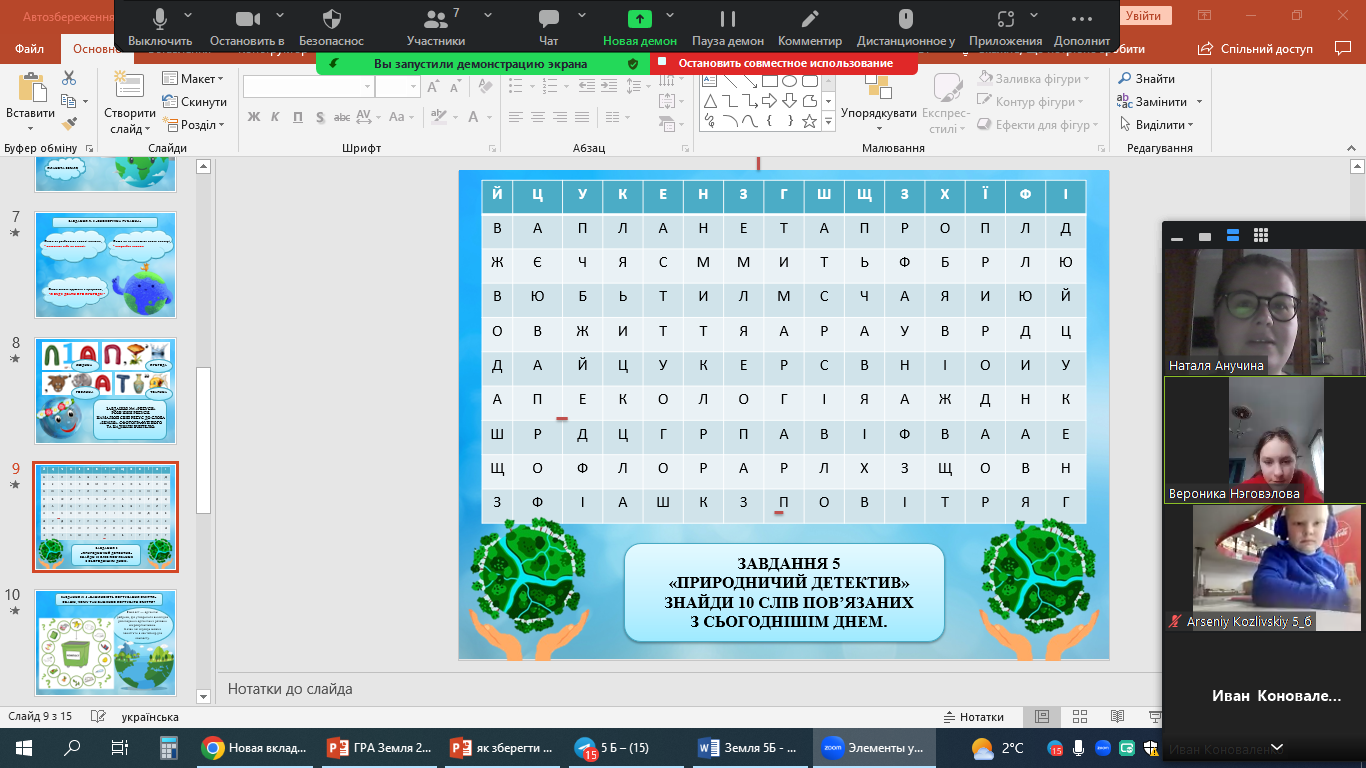
Task: Mute microphone in Zoom toolbar
Action: 160,25
